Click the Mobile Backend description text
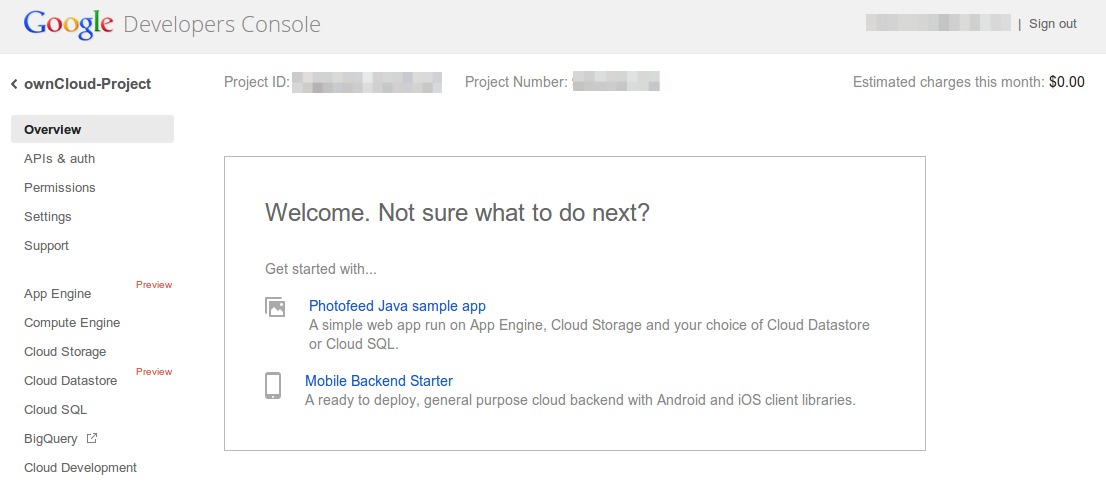This screenshot has height=497, width=1106. point(580,400)
